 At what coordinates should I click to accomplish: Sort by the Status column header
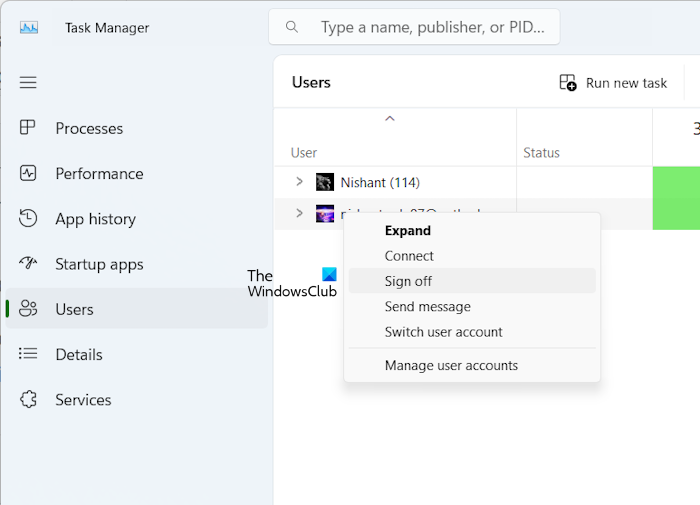pyautogui.click(x=541, y=153)
